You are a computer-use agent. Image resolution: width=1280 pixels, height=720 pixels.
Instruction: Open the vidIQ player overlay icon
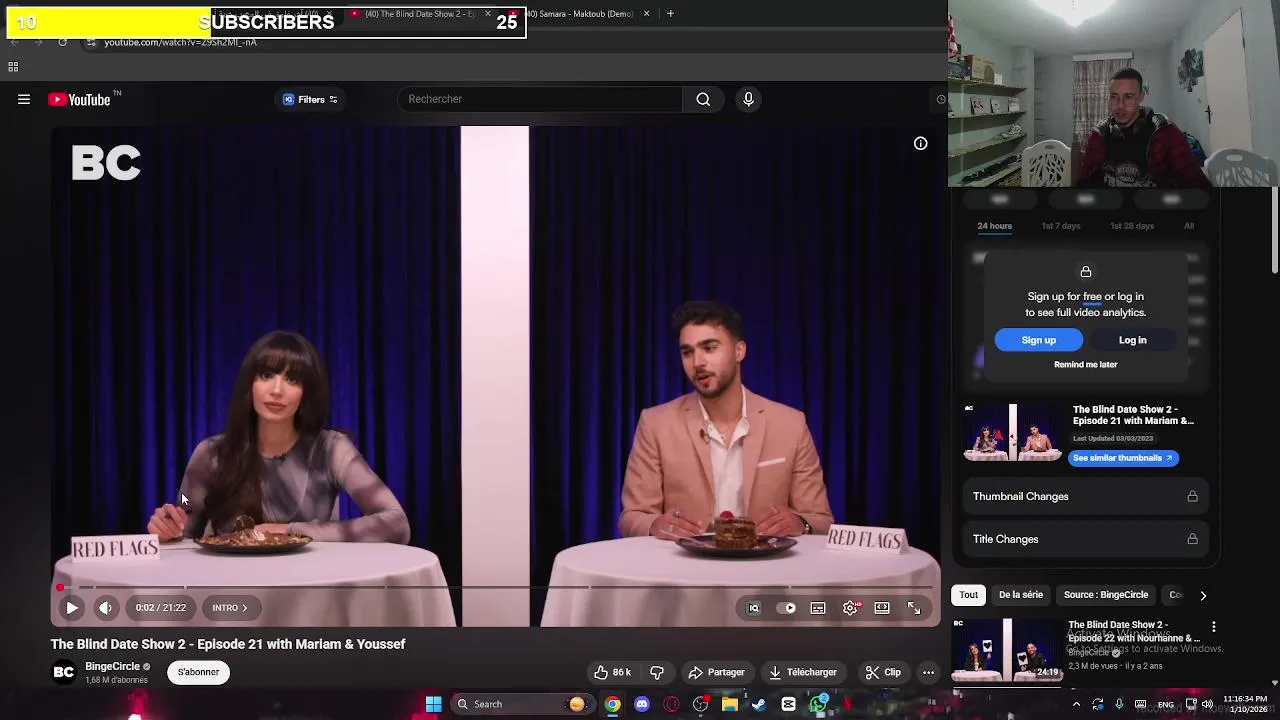754,607
